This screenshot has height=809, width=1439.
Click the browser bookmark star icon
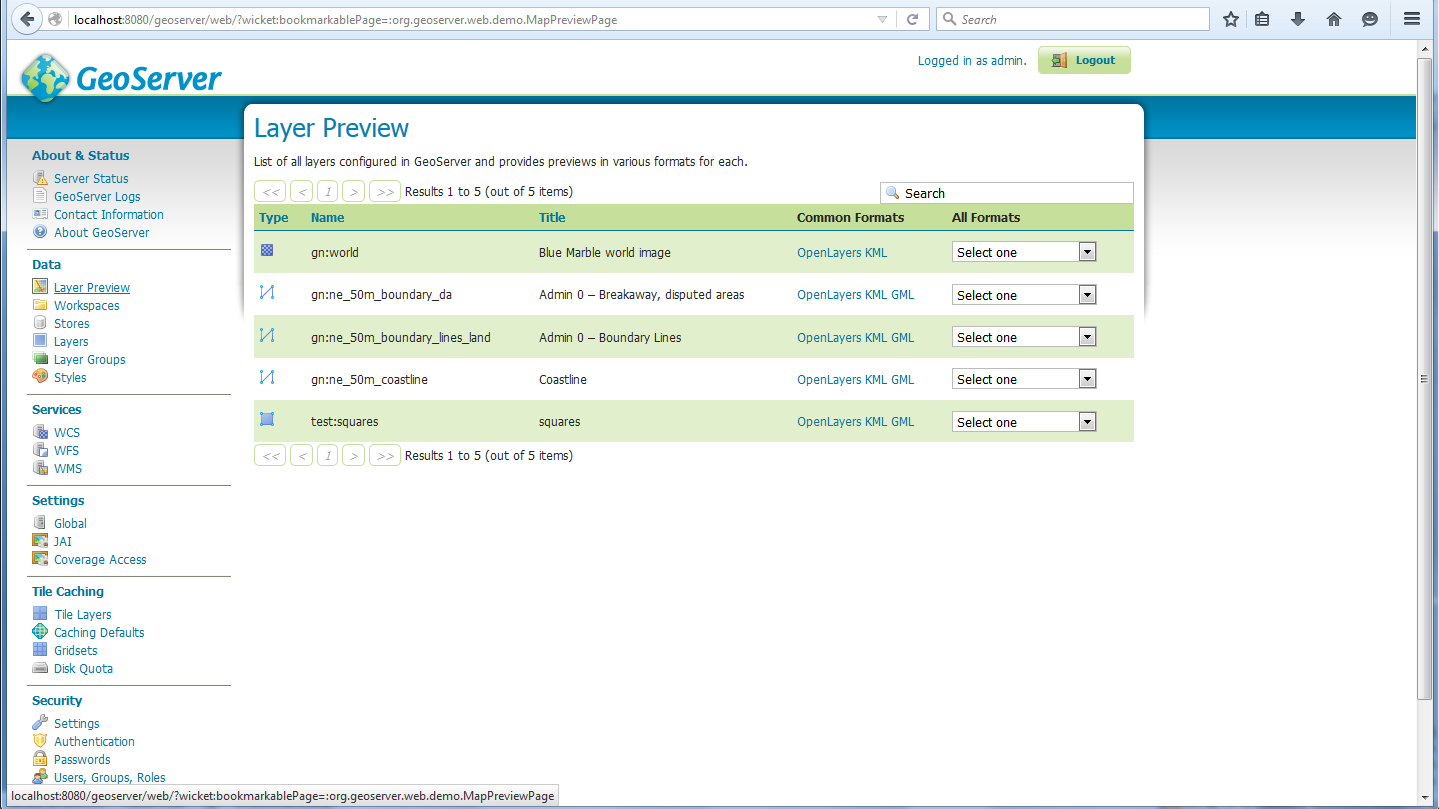pyautogui.click(x=1231, y=19)
